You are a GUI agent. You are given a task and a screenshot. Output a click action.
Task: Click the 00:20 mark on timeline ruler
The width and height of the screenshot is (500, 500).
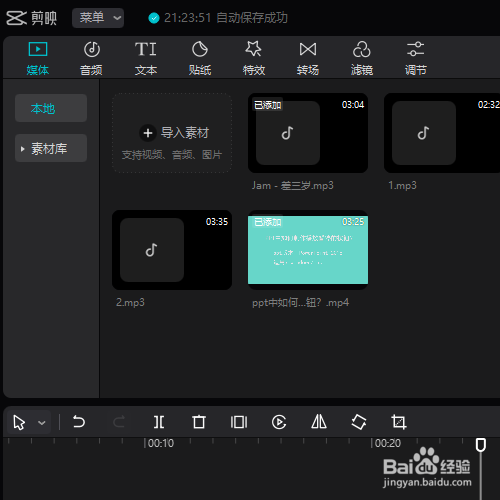(x=388, y=443)
